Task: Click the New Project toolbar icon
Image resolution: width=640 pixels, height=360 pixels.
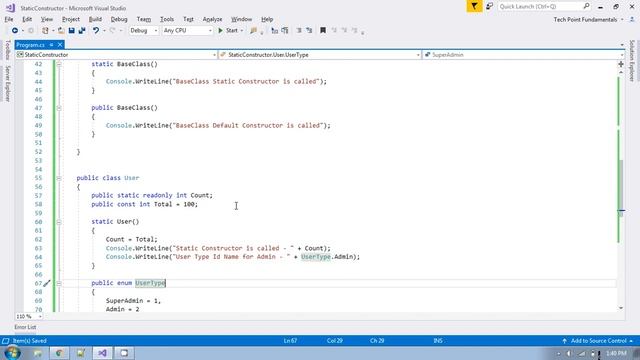Action: click(45, 31)
